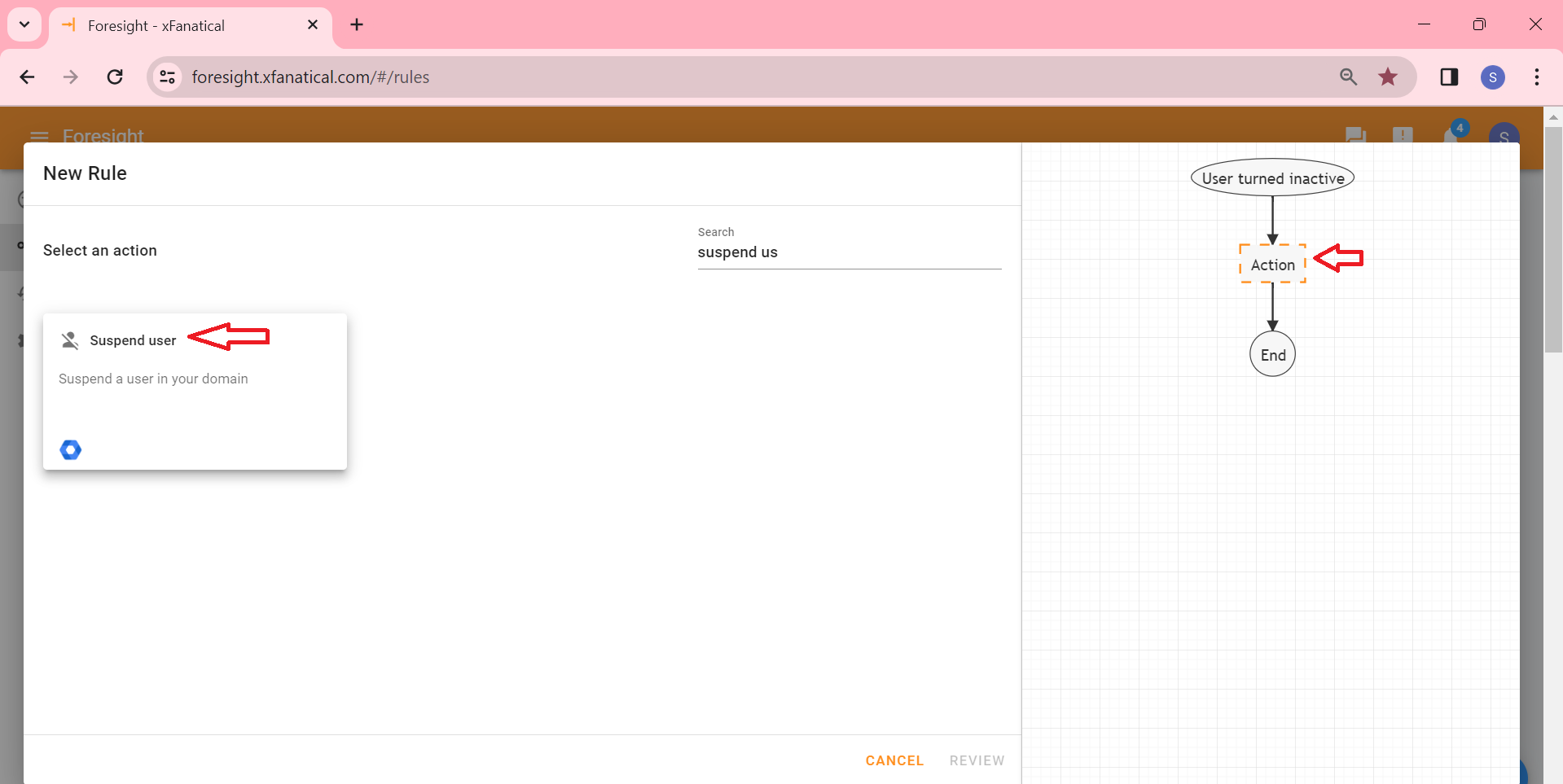Image resolution: width=1563 pixels, height=784 pixels.
Task: Toggle the bookmark star for this page
Action: [x=1388, y=77]
